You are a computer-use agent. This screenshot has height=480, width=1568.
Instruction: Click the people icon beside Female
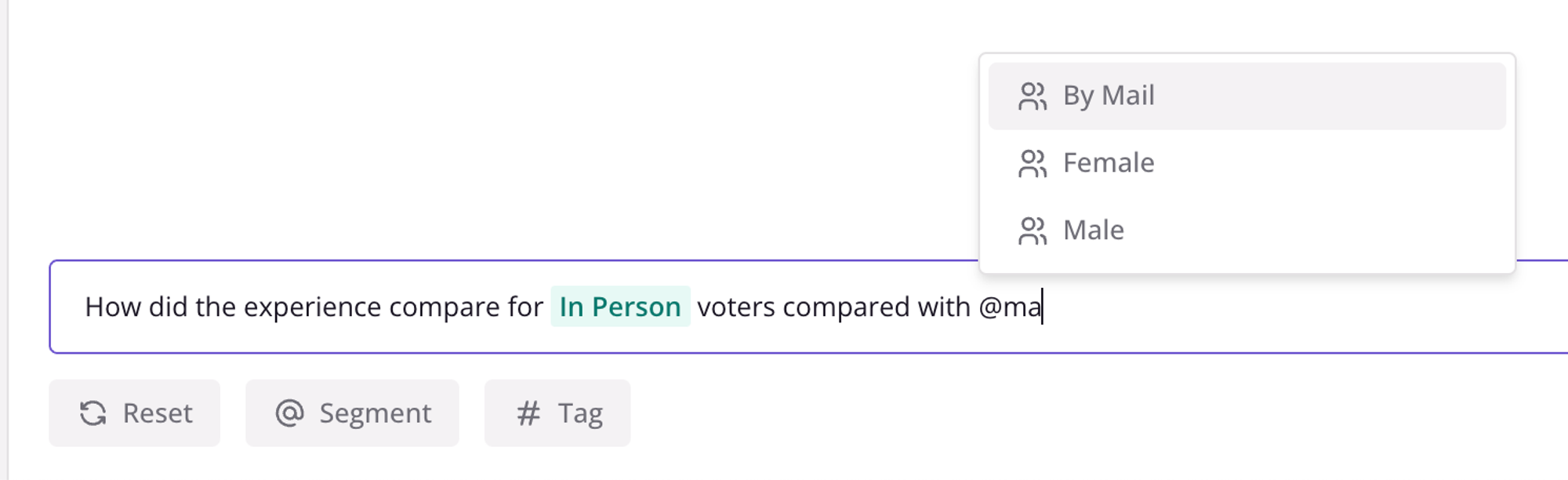point(1032,164)
